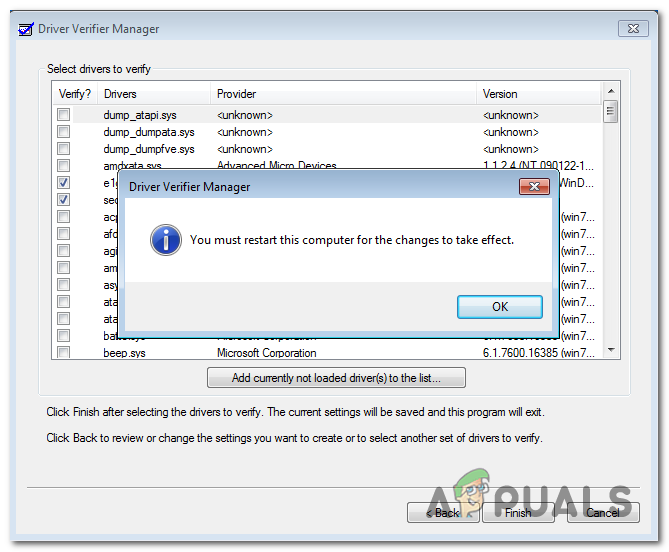Sort by the Version column header
The height and width of the screenshot is (552, 669).
coord(538,94)
